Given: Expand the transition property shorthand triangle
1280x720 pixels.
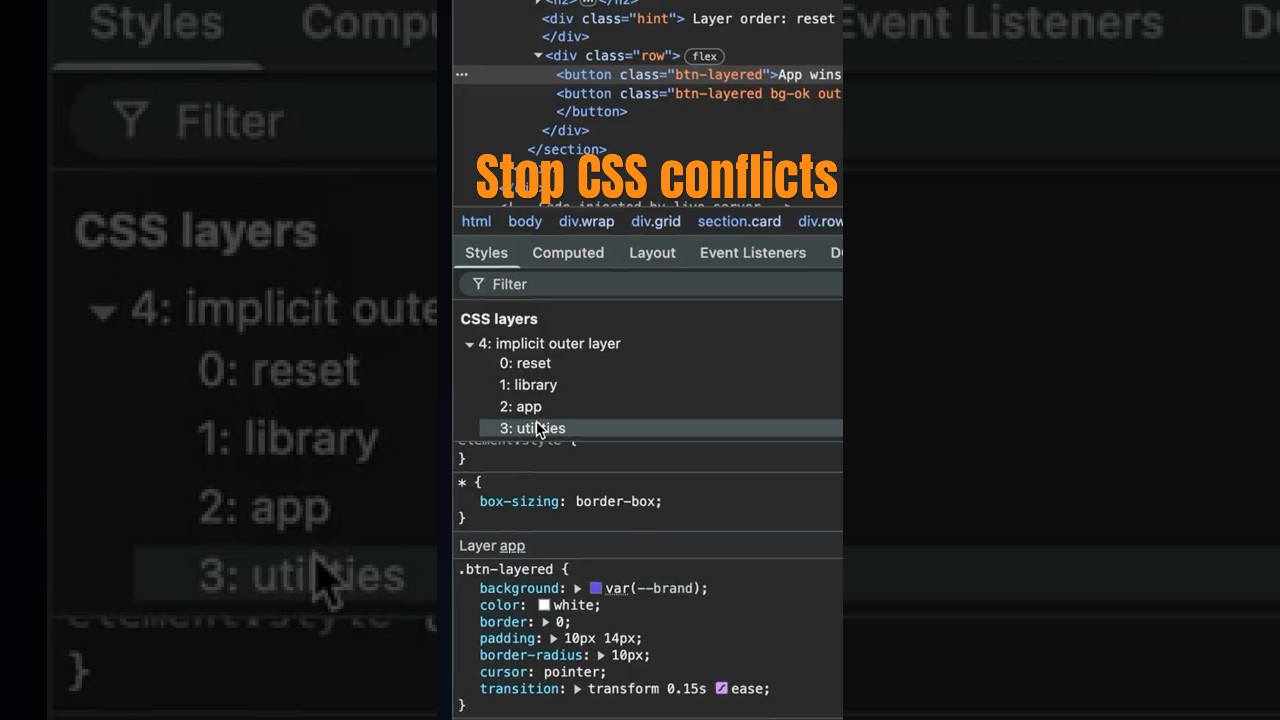Looking at the screenshot, I should (577, 689).
